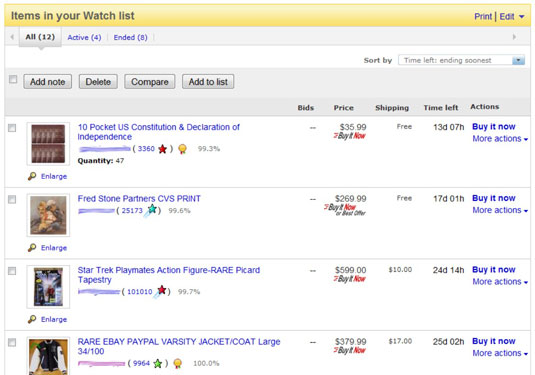Click red shooting star beside 101010

(160, 291)
